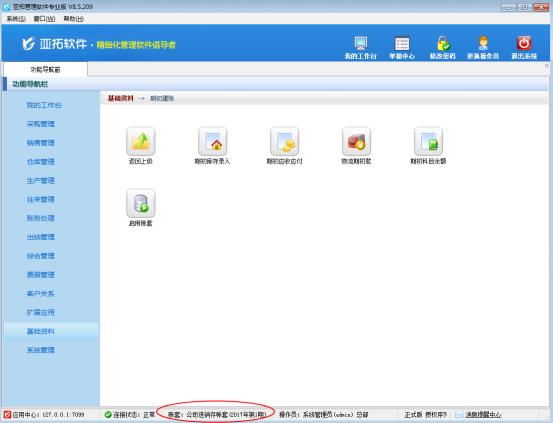Image resolution: width=553 pixels, height=423 pixels.
Task: Select 账务处理 in sidebar
Action: tap(41, 218)
